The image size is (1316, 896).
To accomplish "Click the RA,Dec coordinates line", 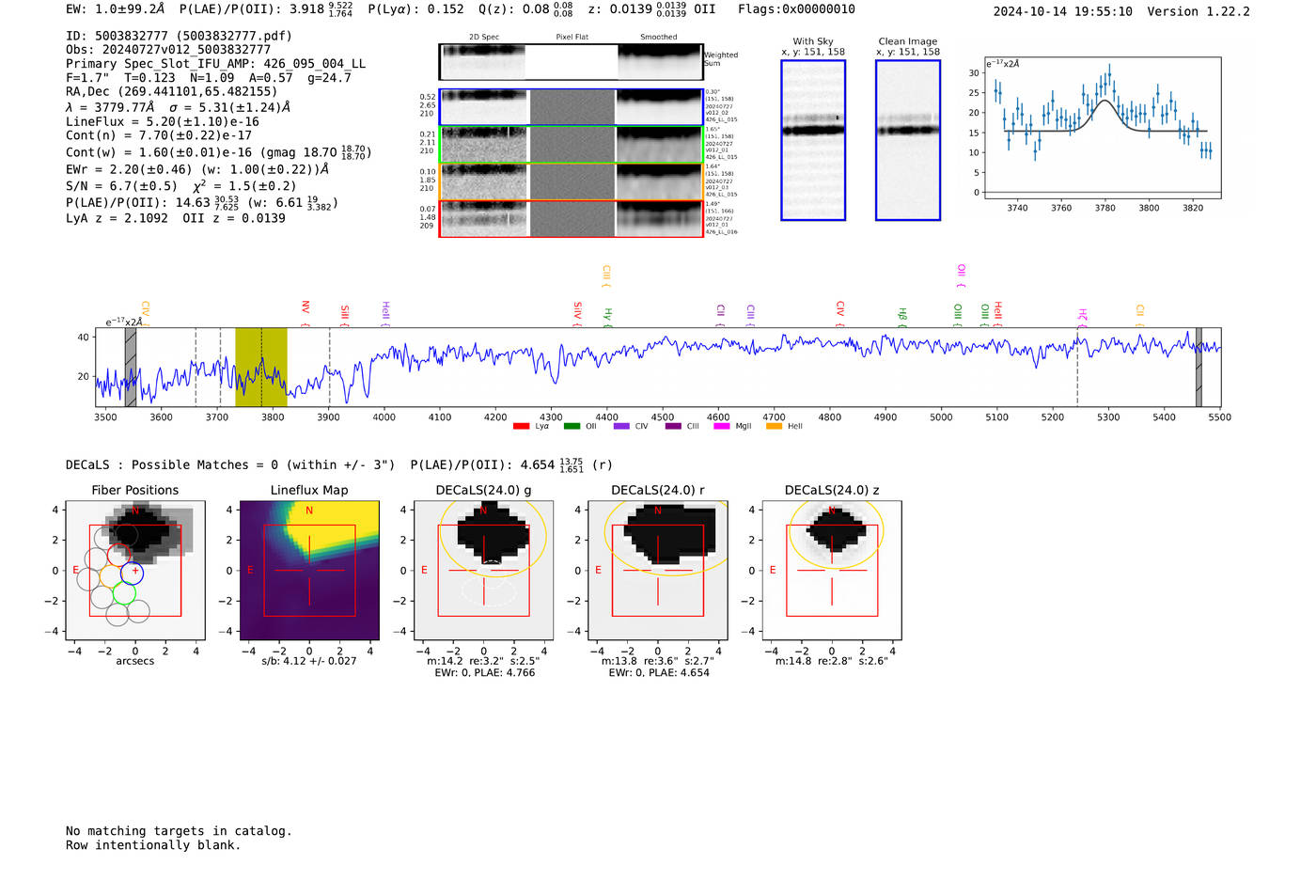I will (172, 91).
